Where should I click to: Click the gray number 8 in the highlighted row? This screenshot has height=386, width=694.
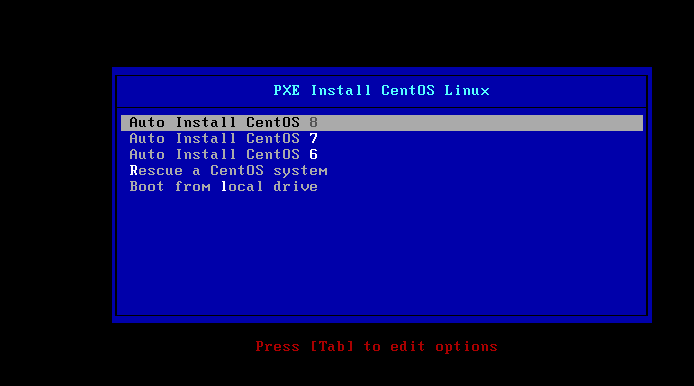click(313, 122)
